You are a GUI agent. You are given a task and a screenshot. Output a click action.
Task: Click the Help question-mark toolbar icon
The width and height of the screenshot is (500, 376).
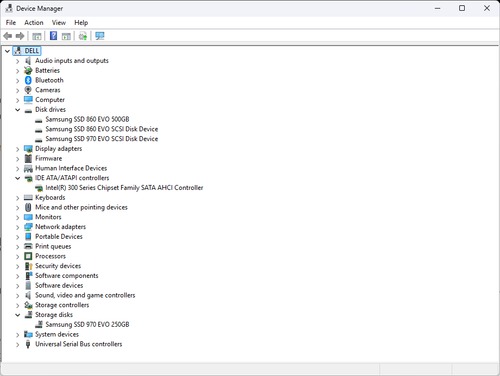[x=53, y=36]
